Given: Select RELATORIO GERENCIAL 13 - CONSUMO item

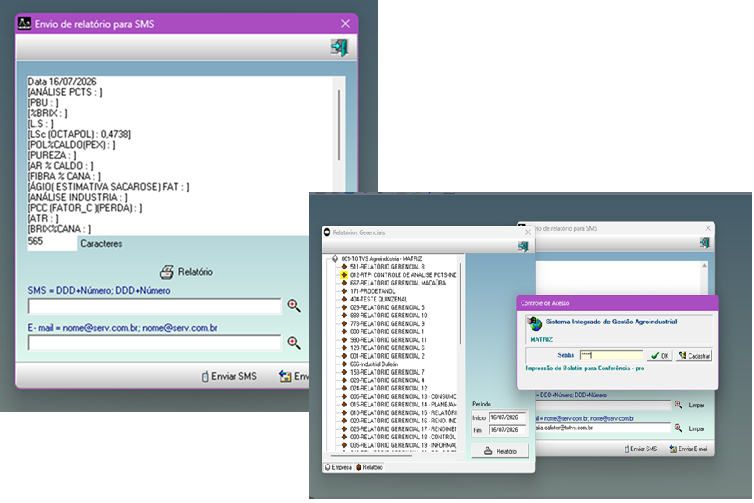Looking at the screenshot, I should [403, 397].
